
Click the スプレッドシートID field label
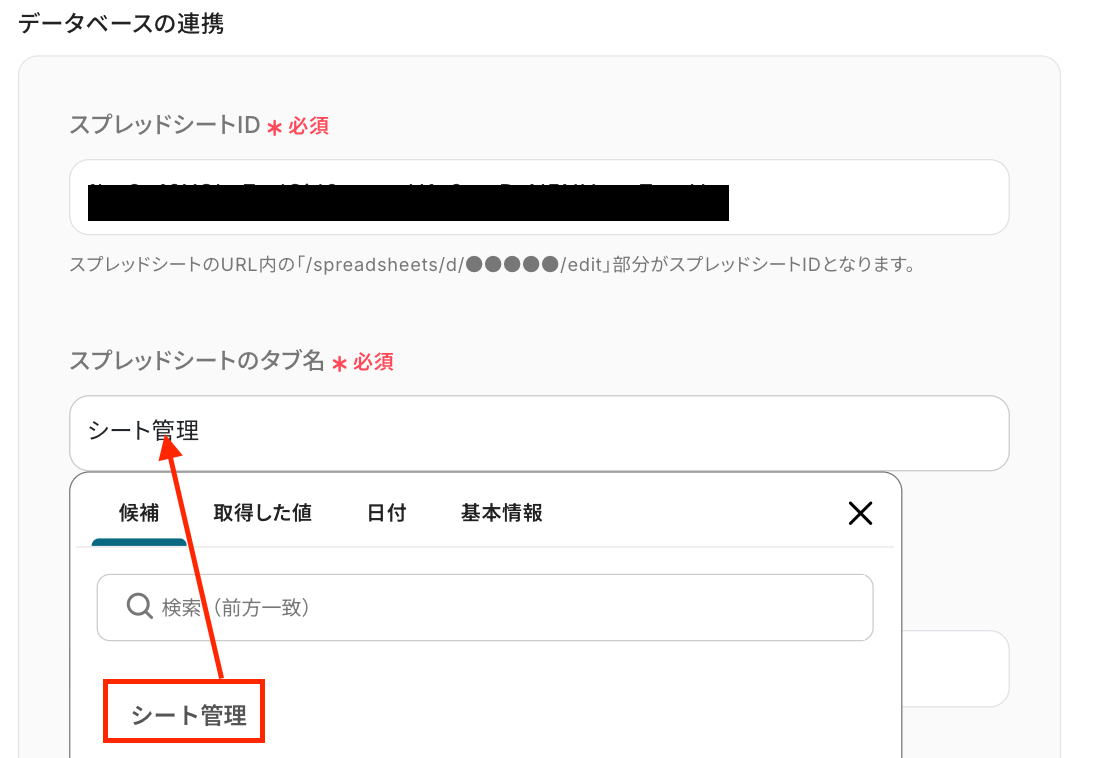click(x=165, y=125)
